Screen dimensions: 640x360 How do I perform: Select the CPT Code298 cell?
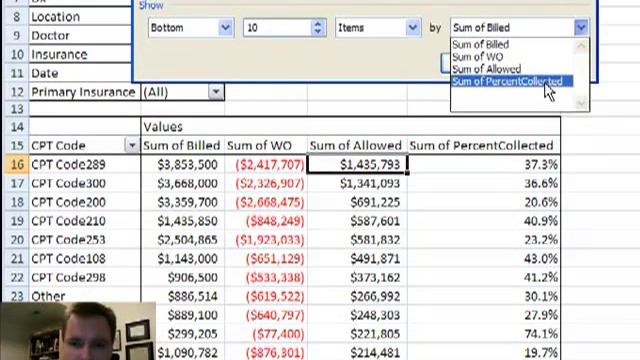tap(84, 277)
